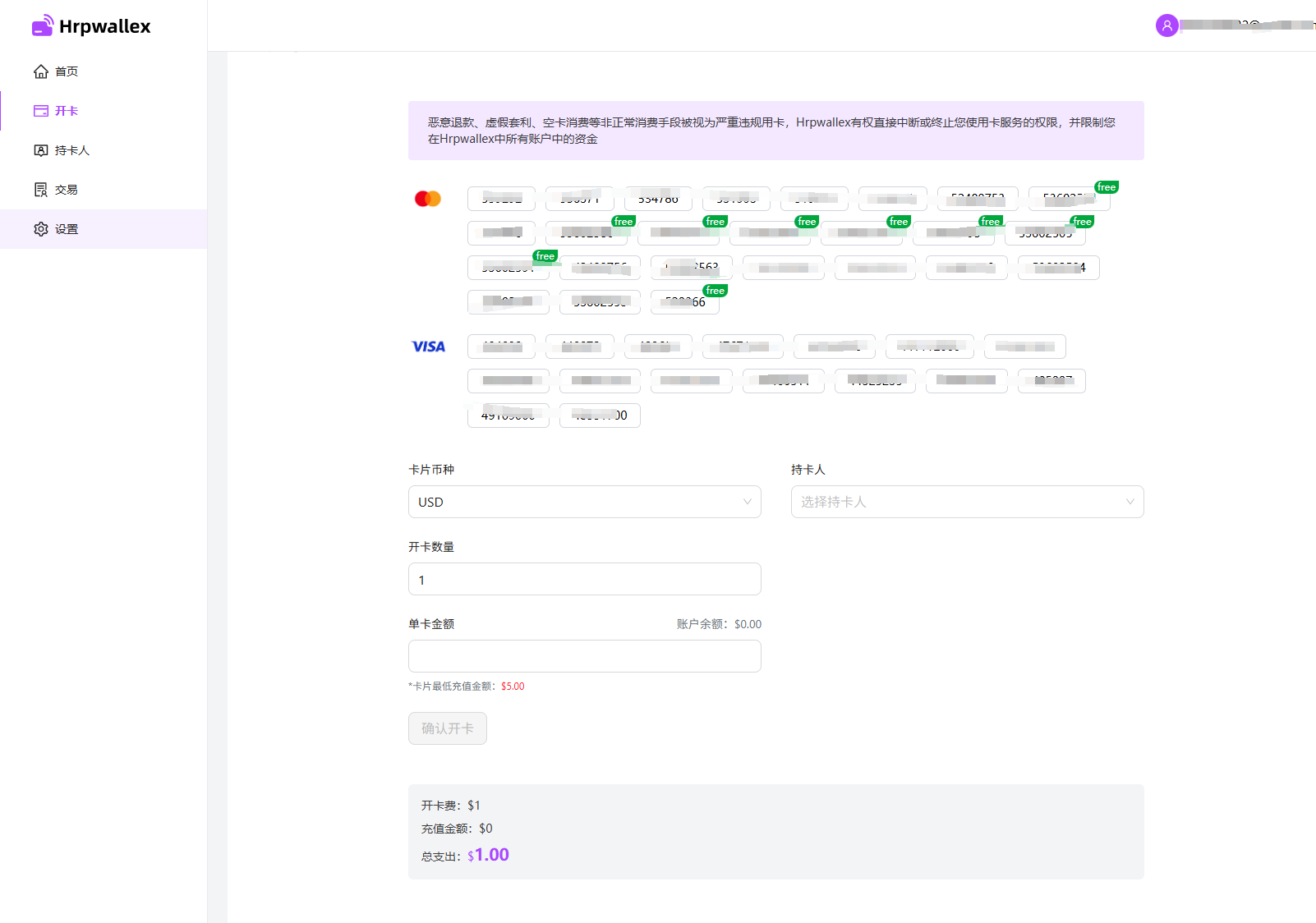Select the Mastercard BIN ending in 563
1316x923 pixels.
tap(691, 268)
